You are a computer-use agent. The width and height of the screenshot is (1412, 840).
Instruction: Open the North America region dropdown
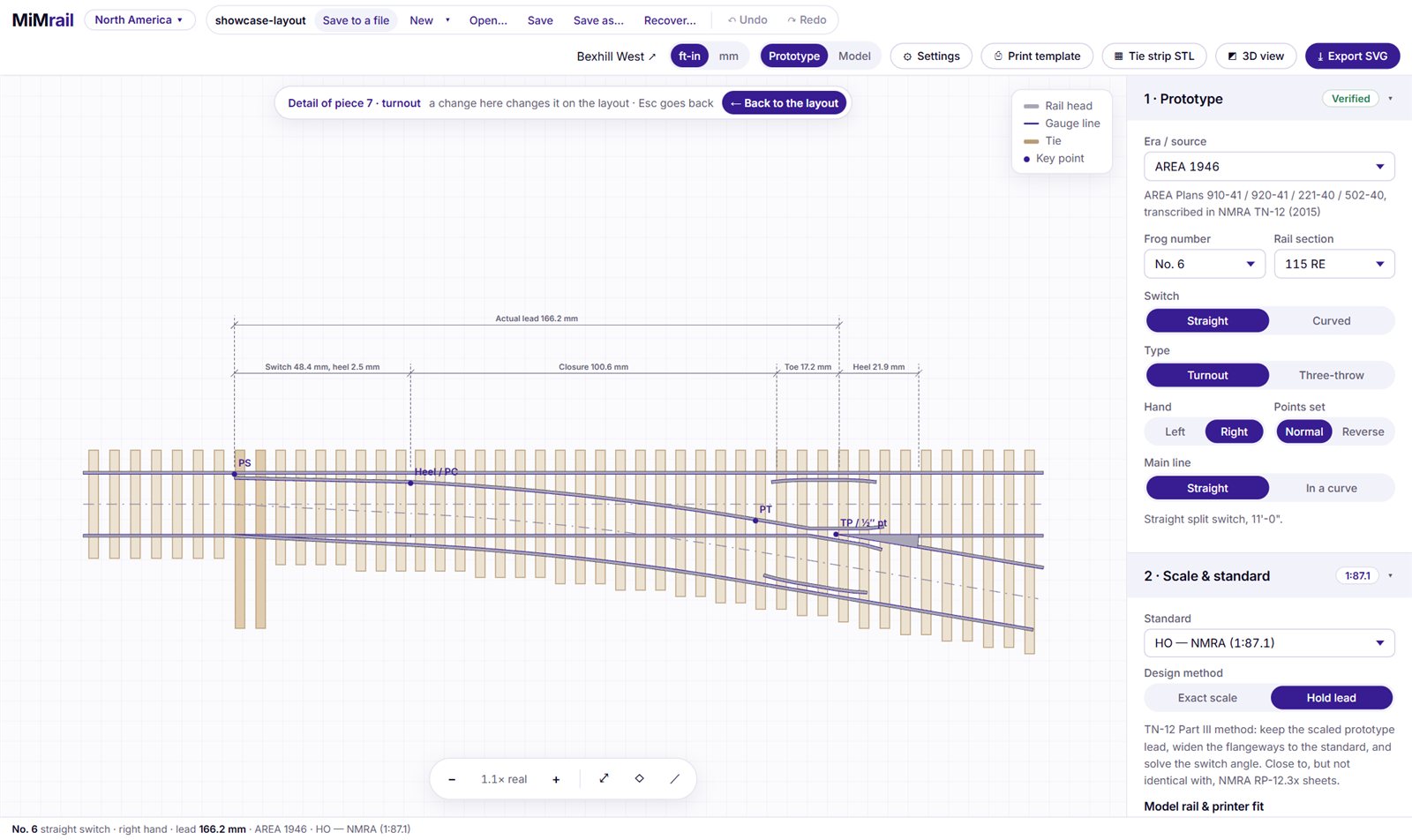coord(139,19)
